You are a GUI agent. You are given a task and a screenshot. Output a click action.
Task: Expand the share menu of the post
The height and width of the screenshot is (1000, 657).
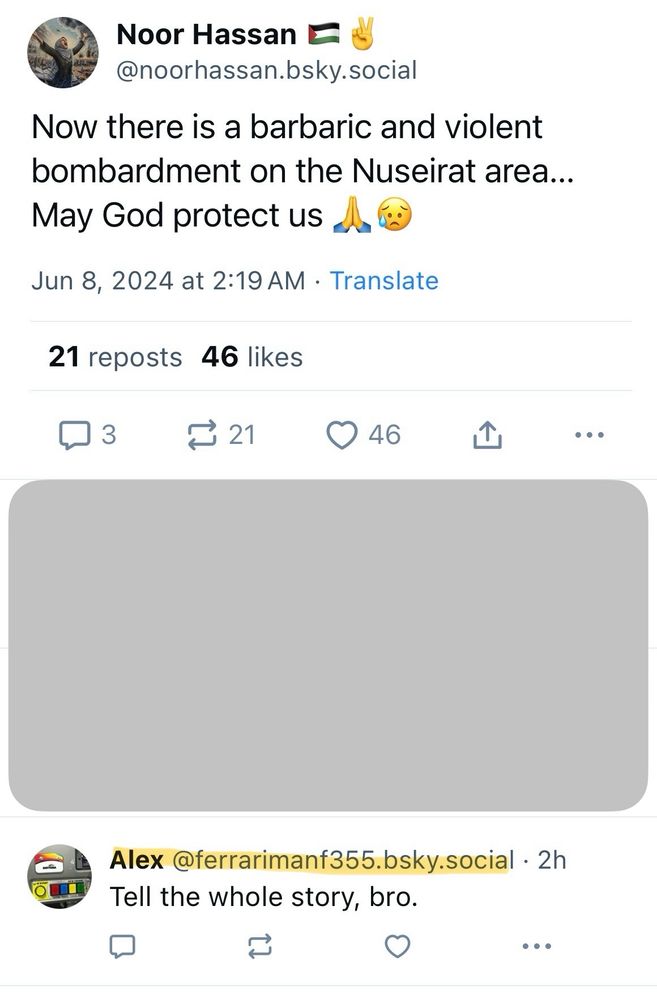tap(487, 434)
